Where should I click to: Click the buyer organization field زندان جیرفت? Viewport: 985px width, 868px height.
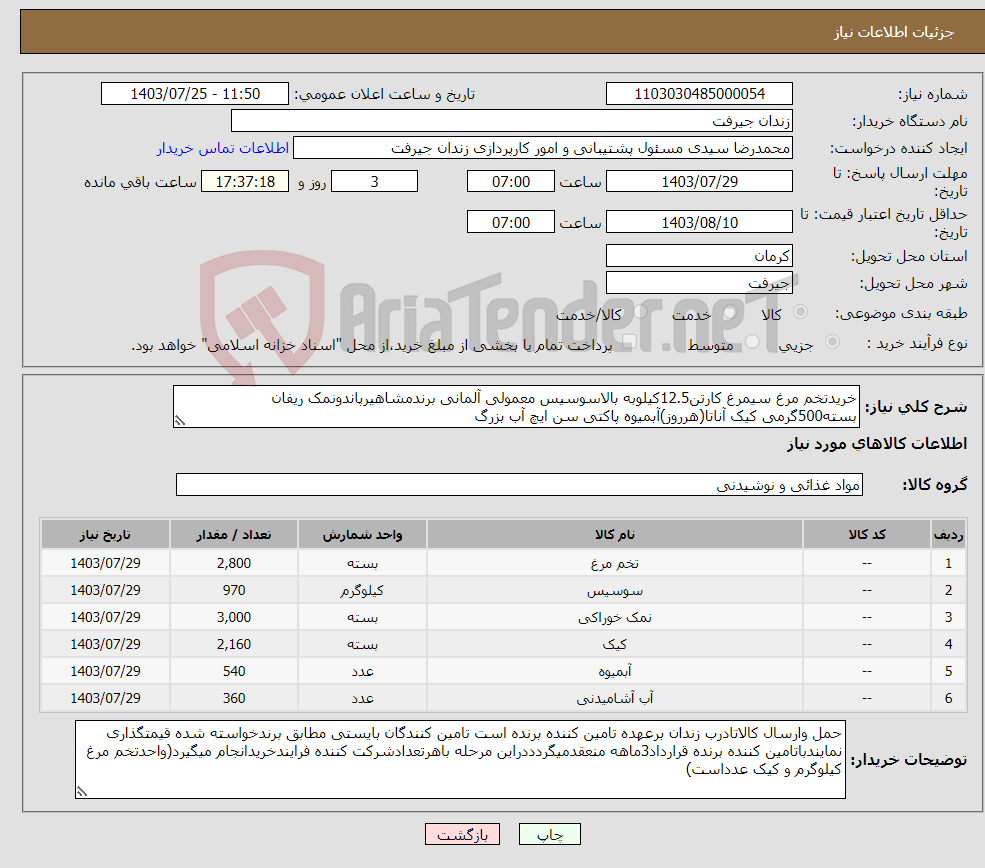point(512,121)
